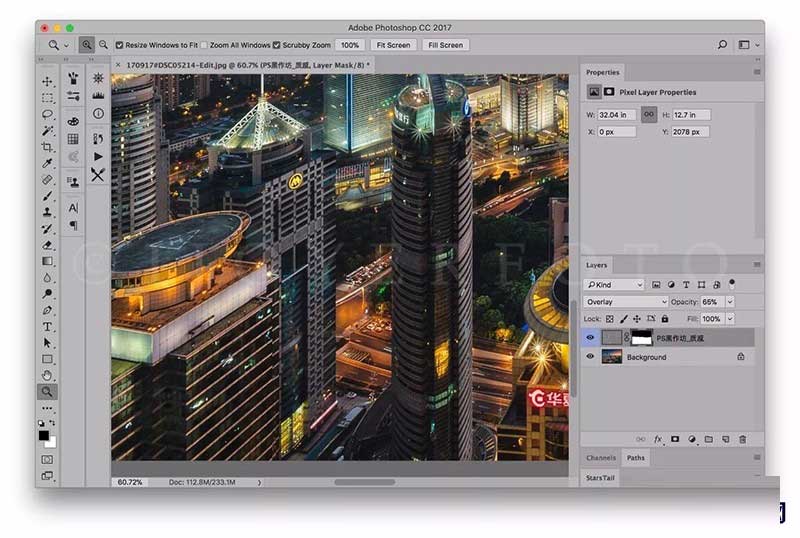Viewport: 800px width, 538px height.
Task: Expand the Kind layer filter dropdown
Action: 615,285
